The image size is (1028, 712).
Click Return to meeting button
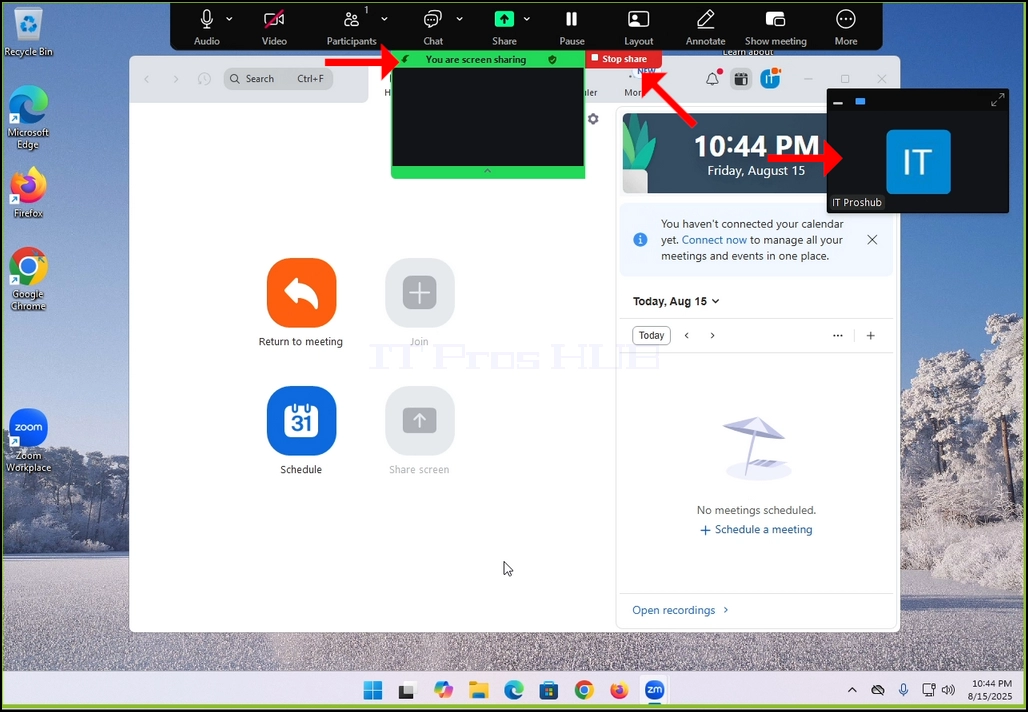[301, 292]
